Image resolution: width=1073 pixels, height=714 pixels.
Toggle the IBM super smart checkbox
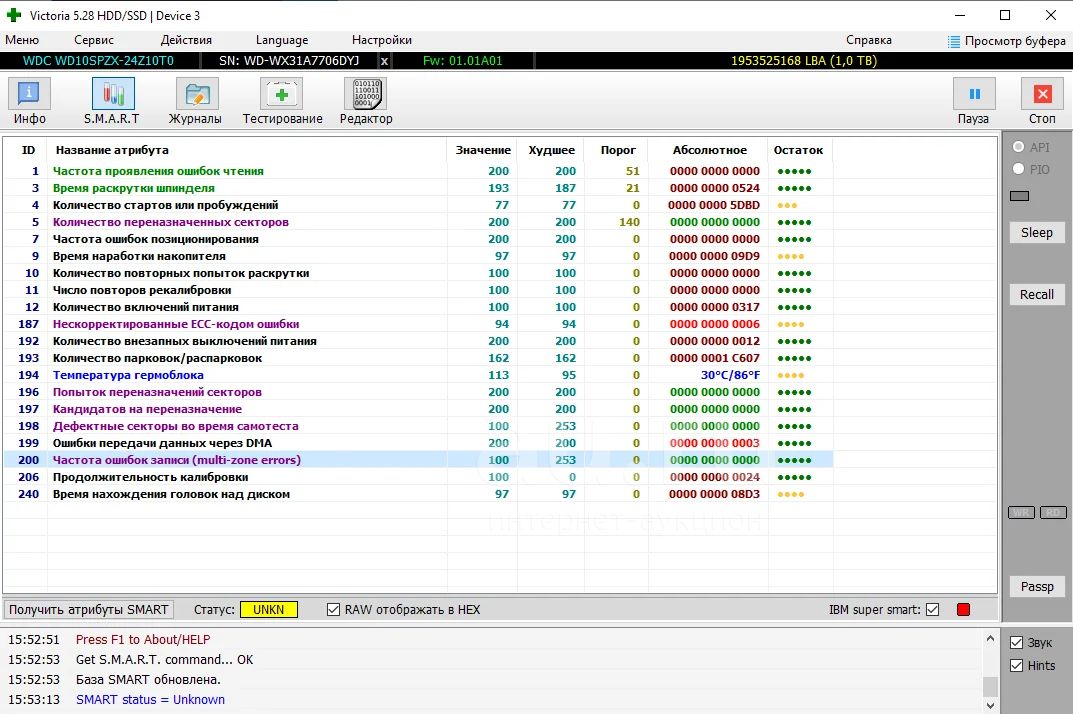point(932,609)
